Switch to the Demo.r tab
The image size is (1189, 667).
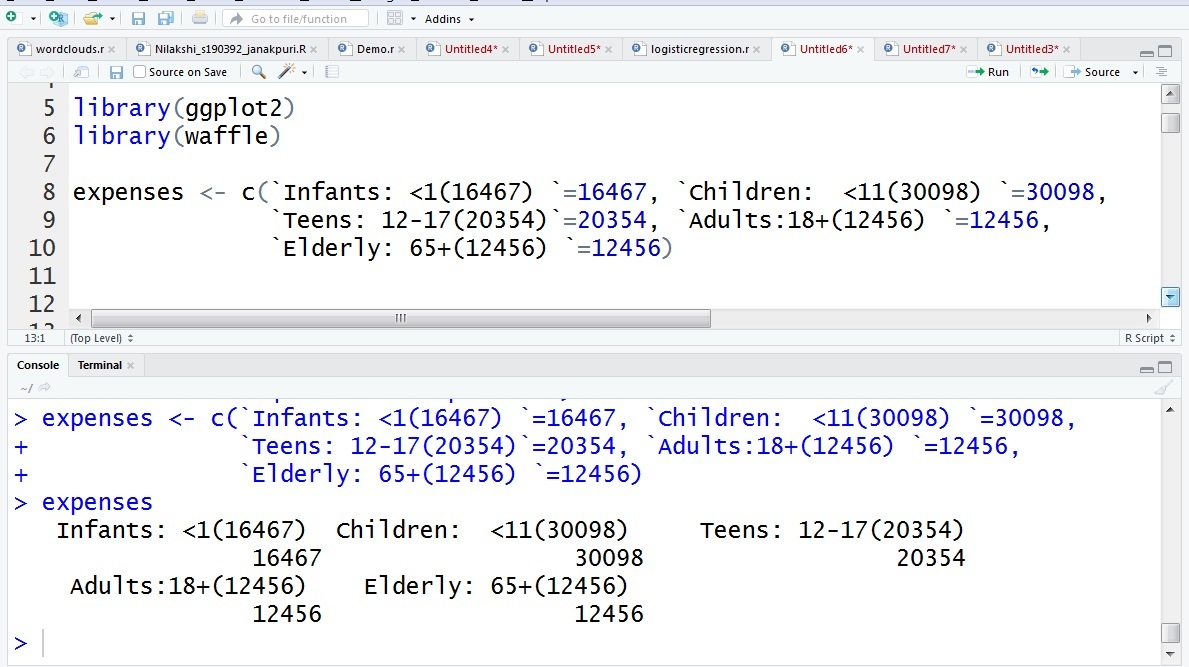pos(375,49)
